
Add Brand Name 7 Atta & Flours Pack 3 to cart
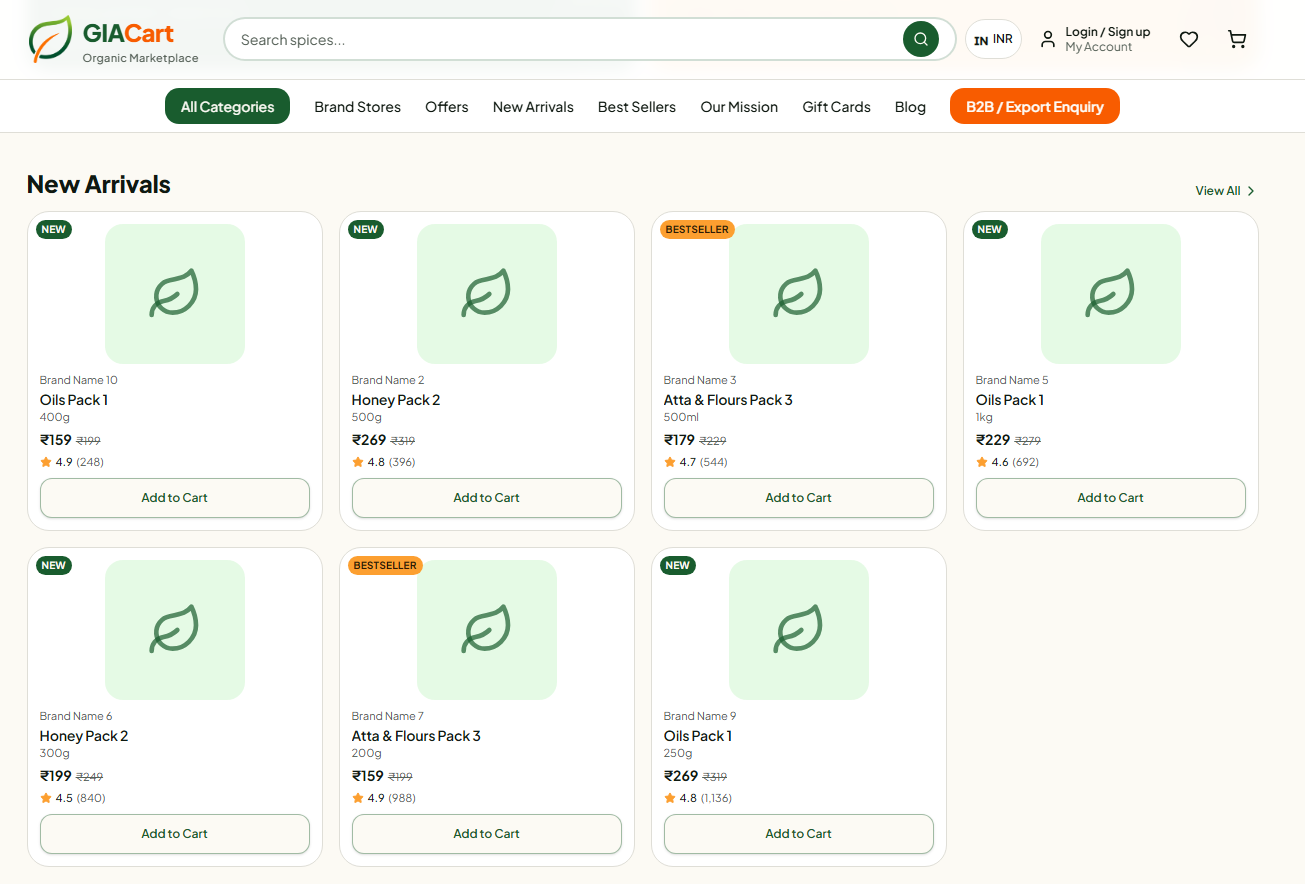[x=487, y=834]
